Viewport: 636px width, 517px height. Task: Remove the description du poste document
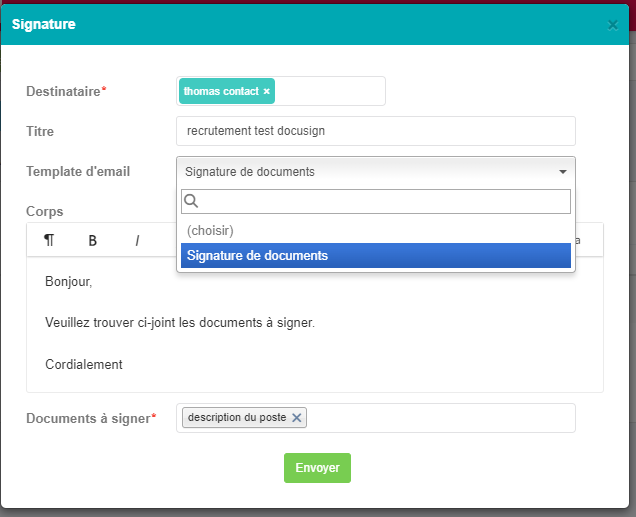pos(297,418)
